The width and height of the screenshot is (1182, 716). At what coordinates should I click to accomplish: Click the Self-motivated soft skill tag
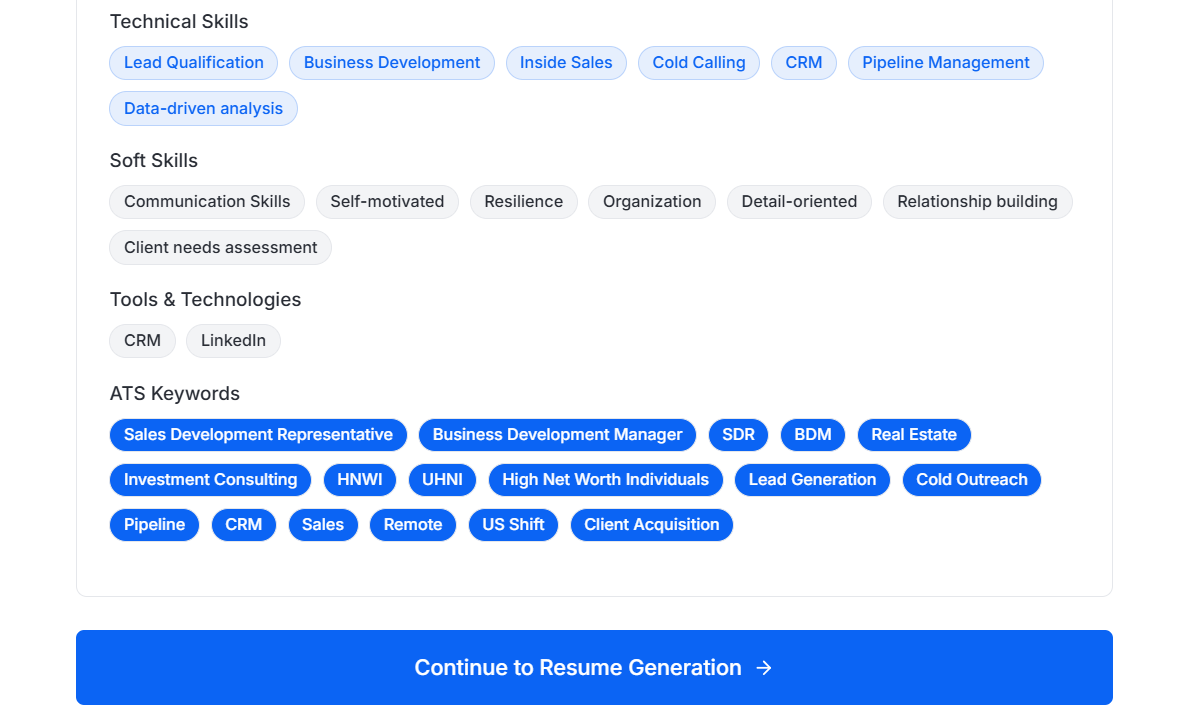tap(387, 201)
